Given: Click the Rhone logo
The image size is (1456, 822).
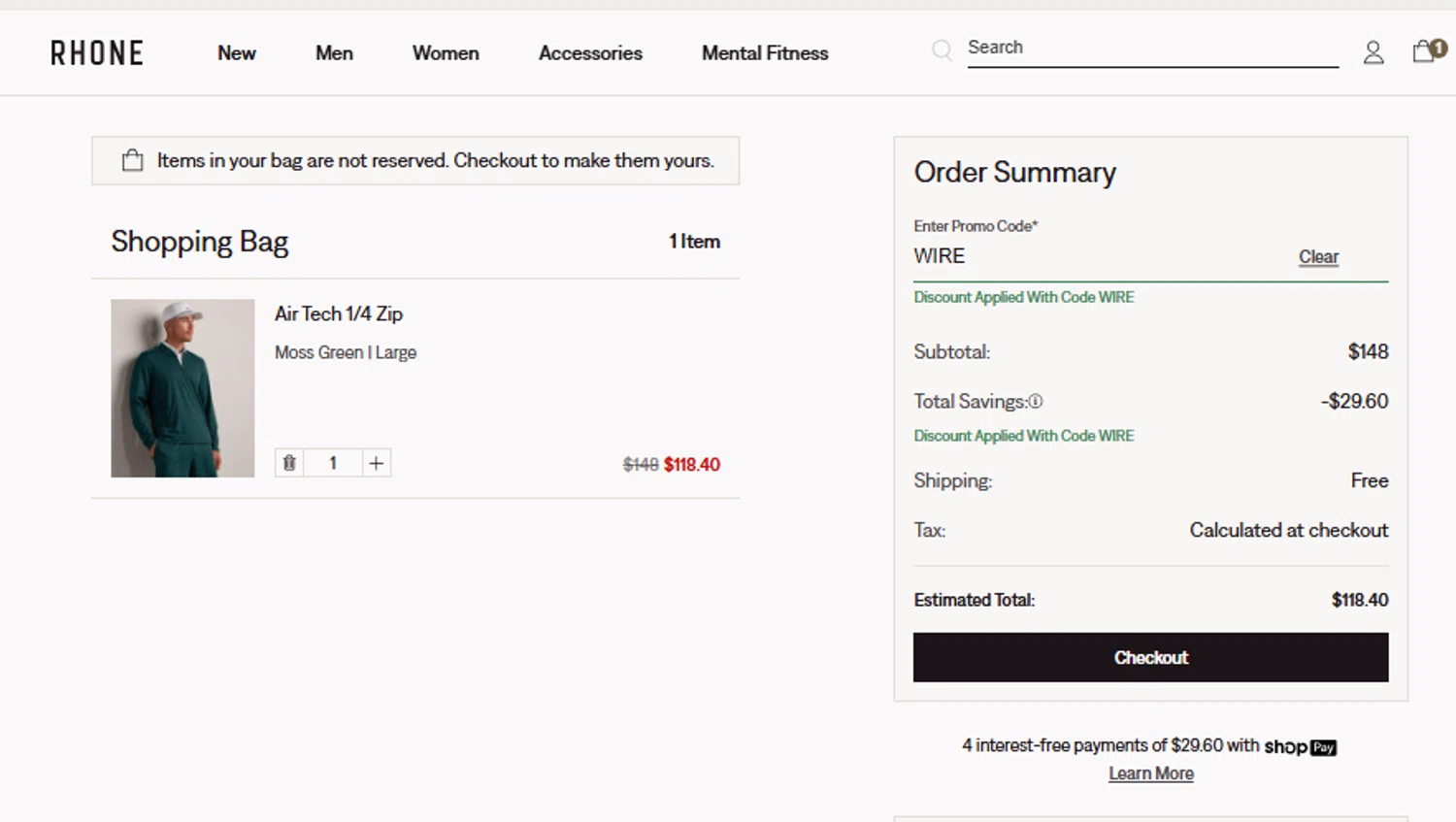Looking at the screenshot, I should coord(97,53).
